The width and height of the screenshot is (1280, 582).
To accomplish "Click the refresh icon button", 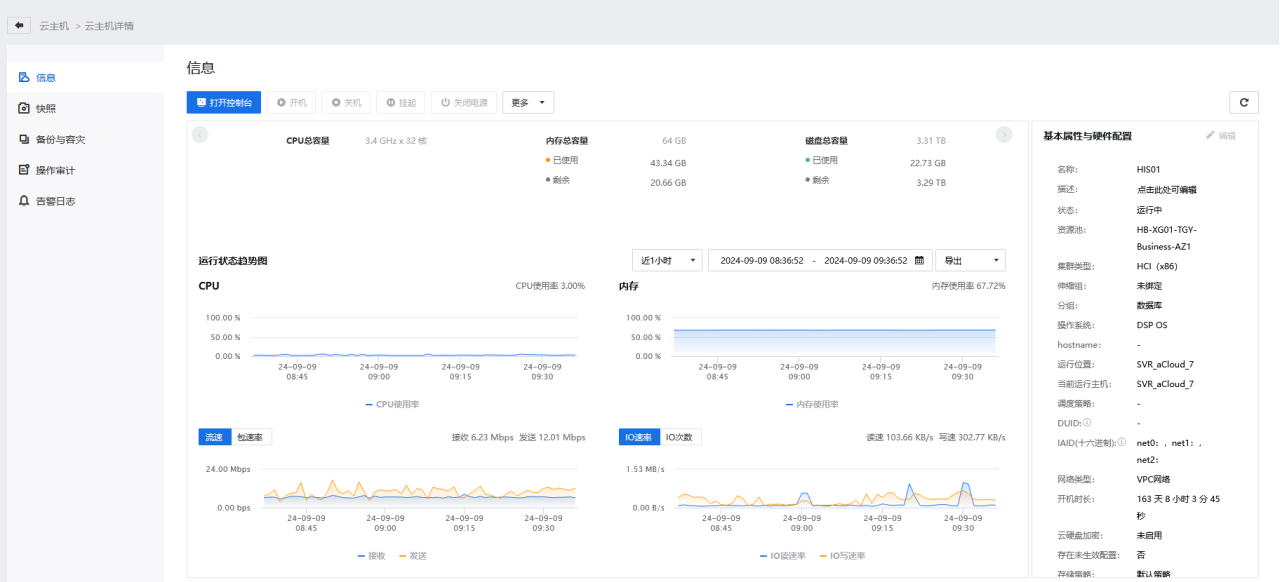I will click(1243, 102).
